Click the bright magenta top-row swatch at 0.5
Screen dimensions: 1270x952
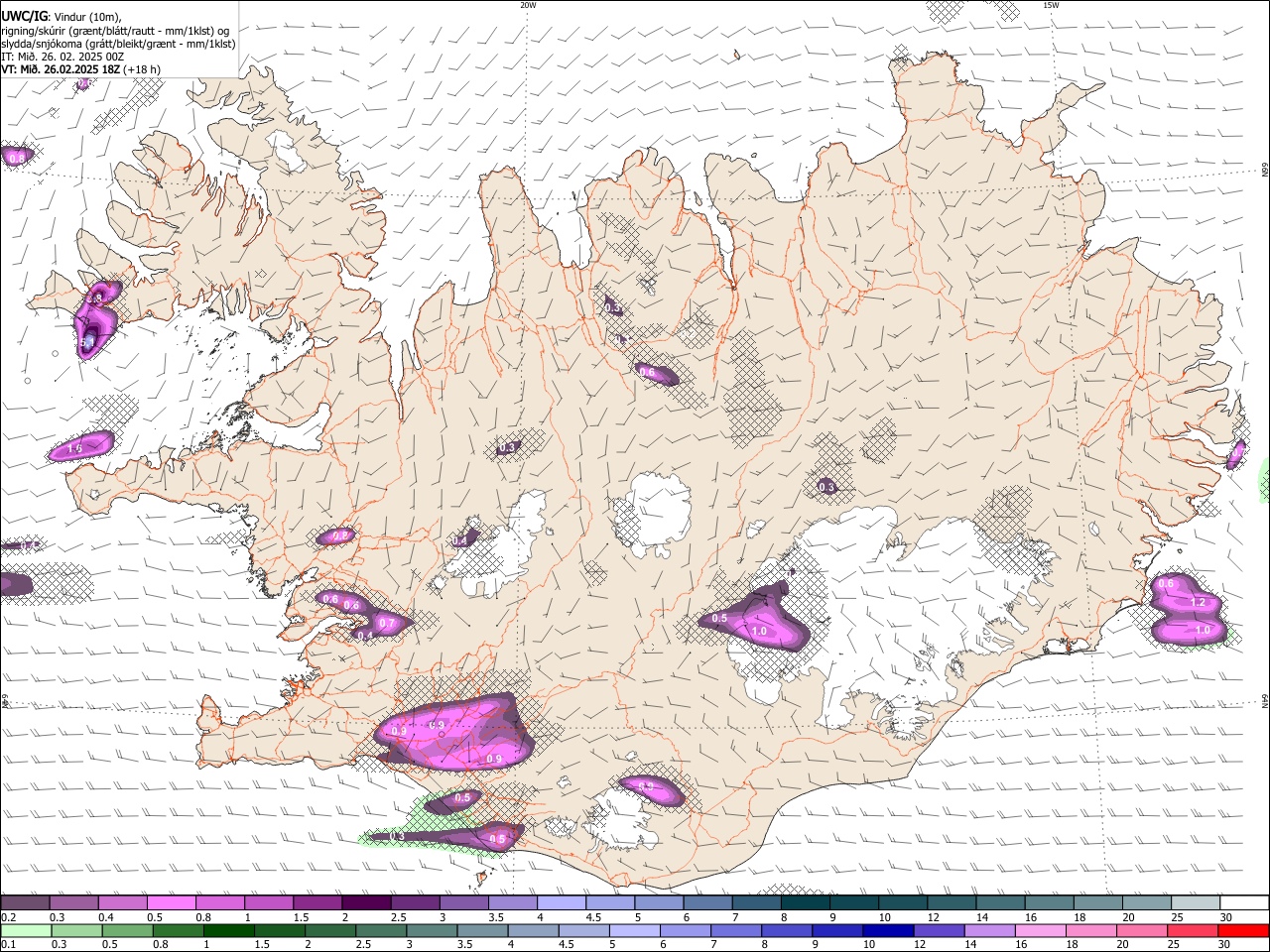pyautogui.click(x=172, y=903)
